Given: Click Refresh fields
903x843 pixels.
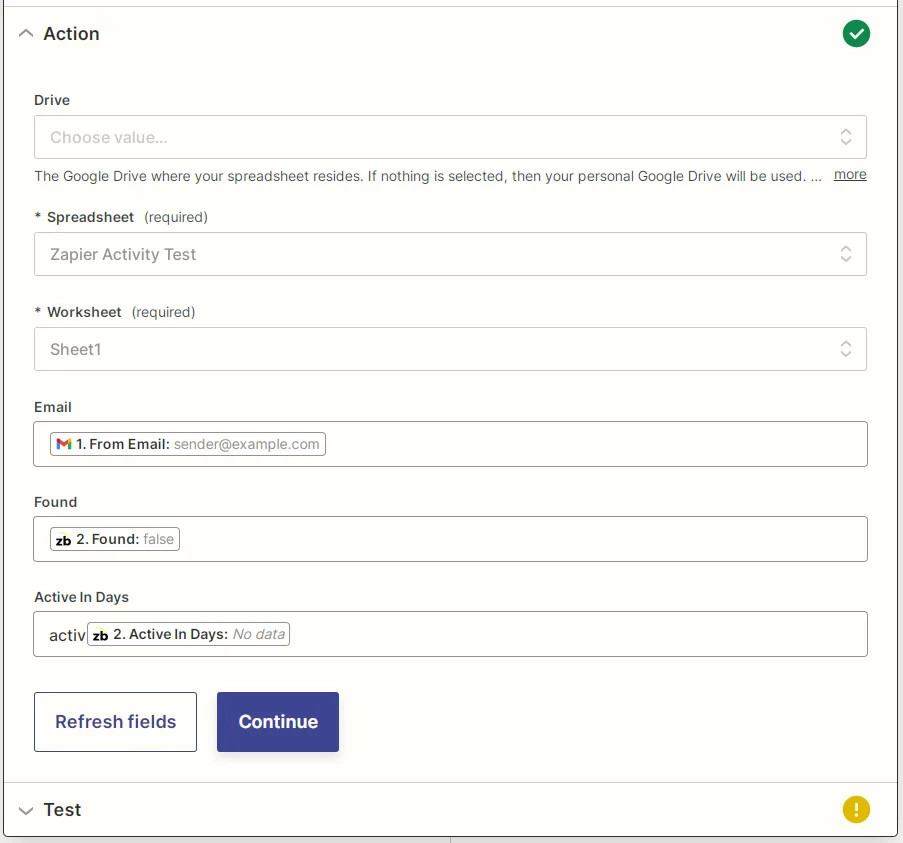Looking at the screenshot, I should [115, 721].
